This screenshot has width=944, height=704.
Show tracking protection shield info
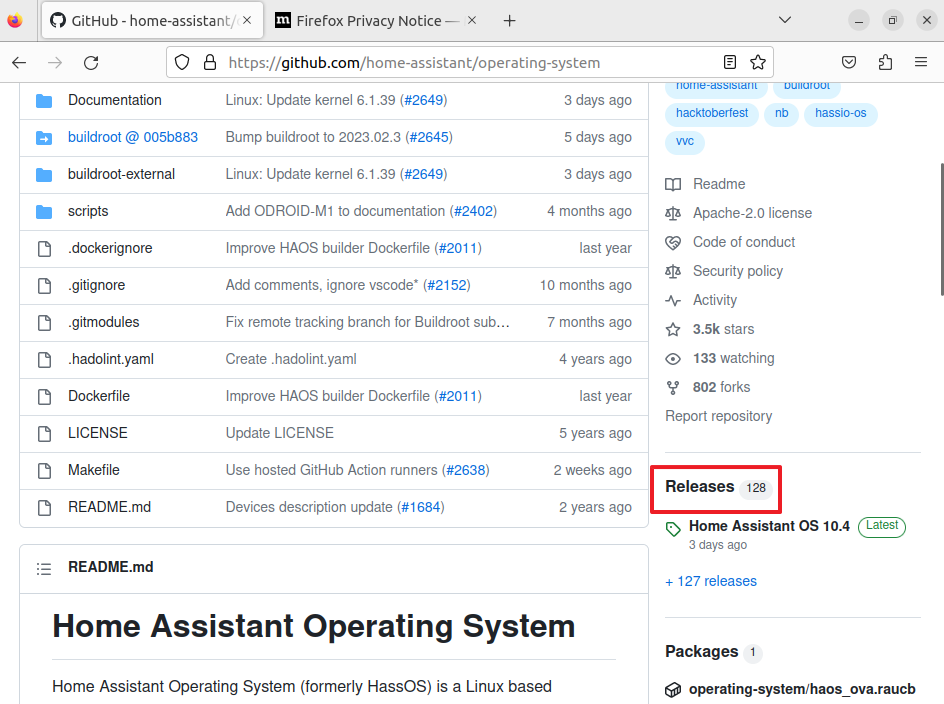point(182,62)
